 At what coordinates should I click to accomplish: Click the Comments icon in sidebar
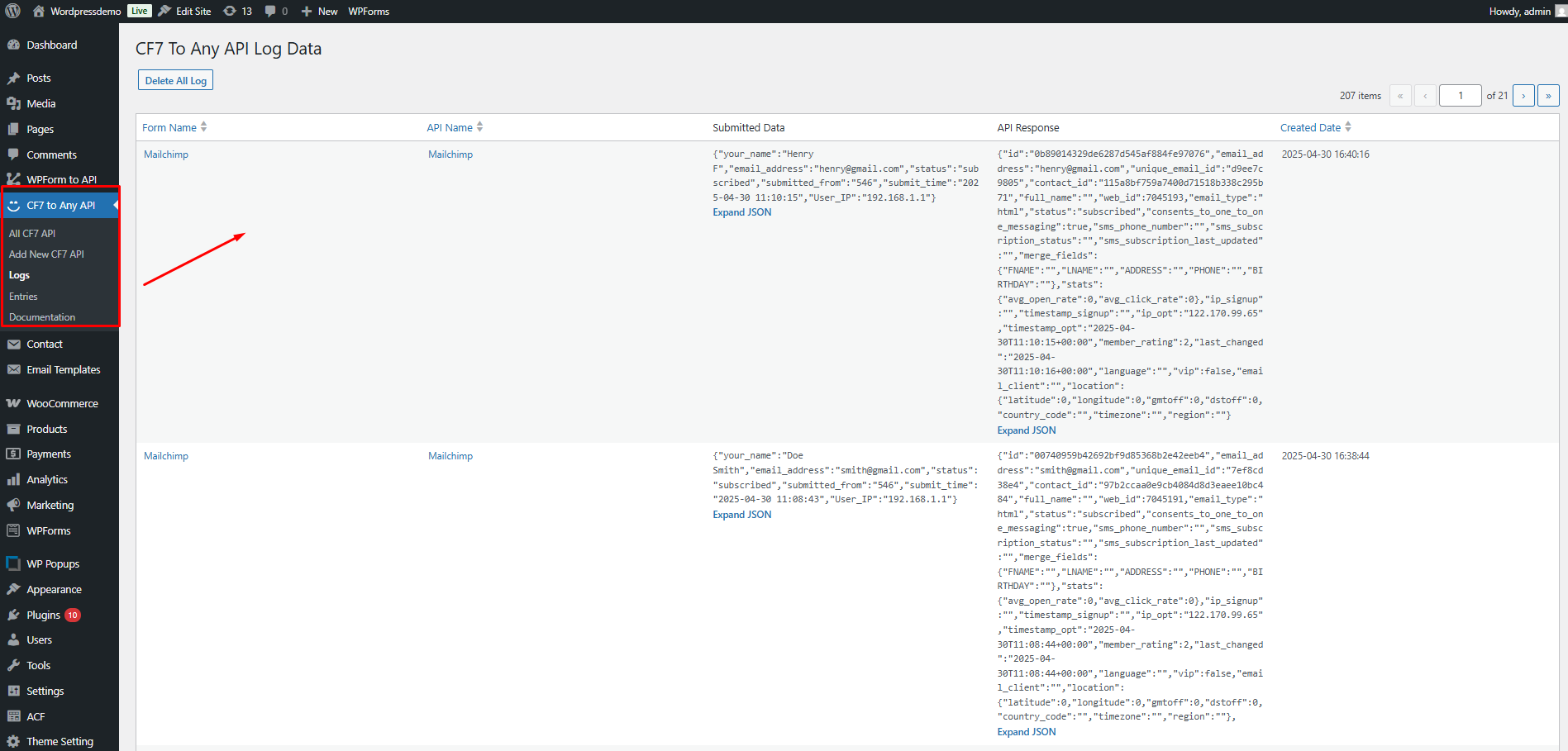[x=13, y=154]
